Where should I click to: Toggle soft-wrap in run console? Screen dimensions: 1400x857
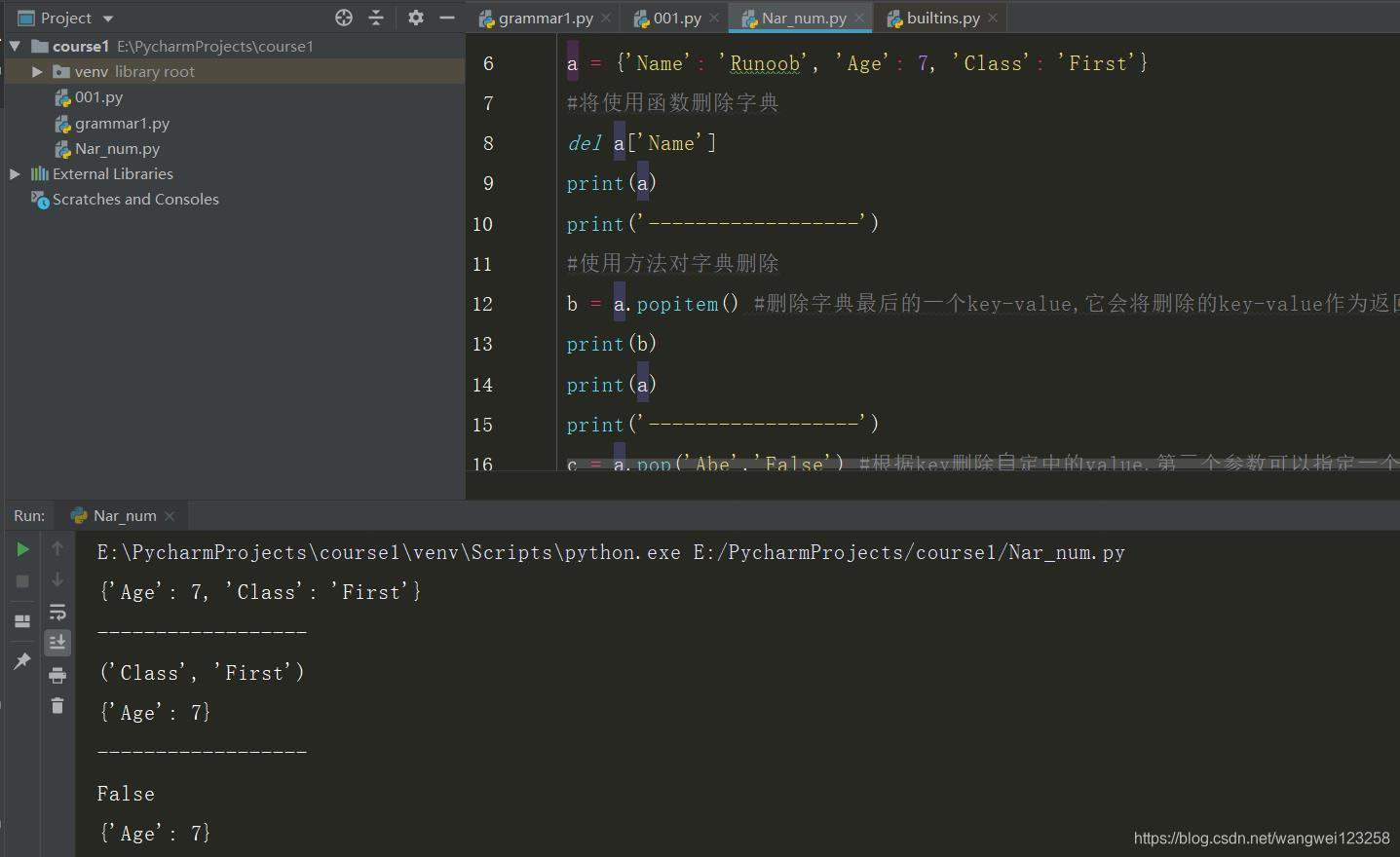coord(57,612)
